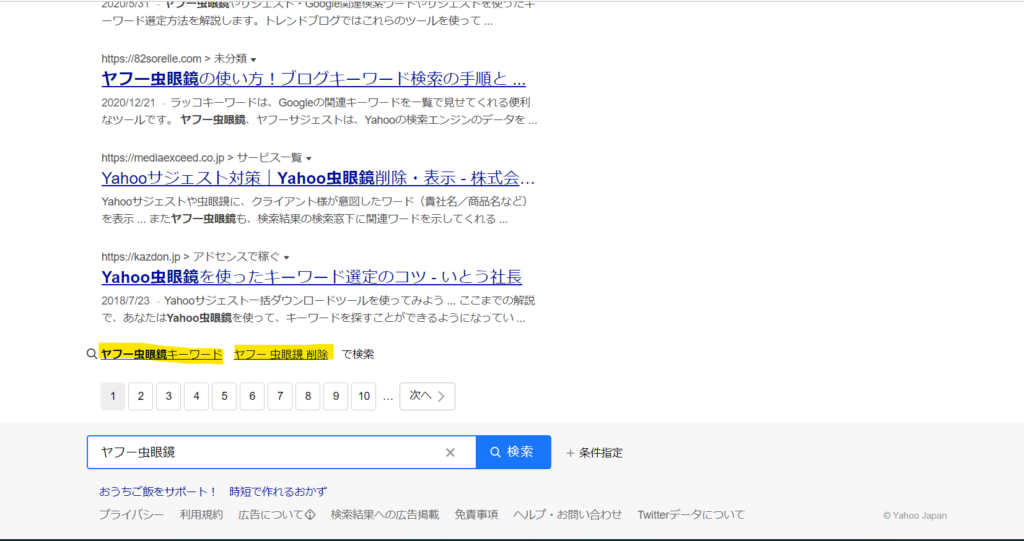Open 検索結果への広告掲載 footer link
1024x541 pixels.
pos(385,515)
